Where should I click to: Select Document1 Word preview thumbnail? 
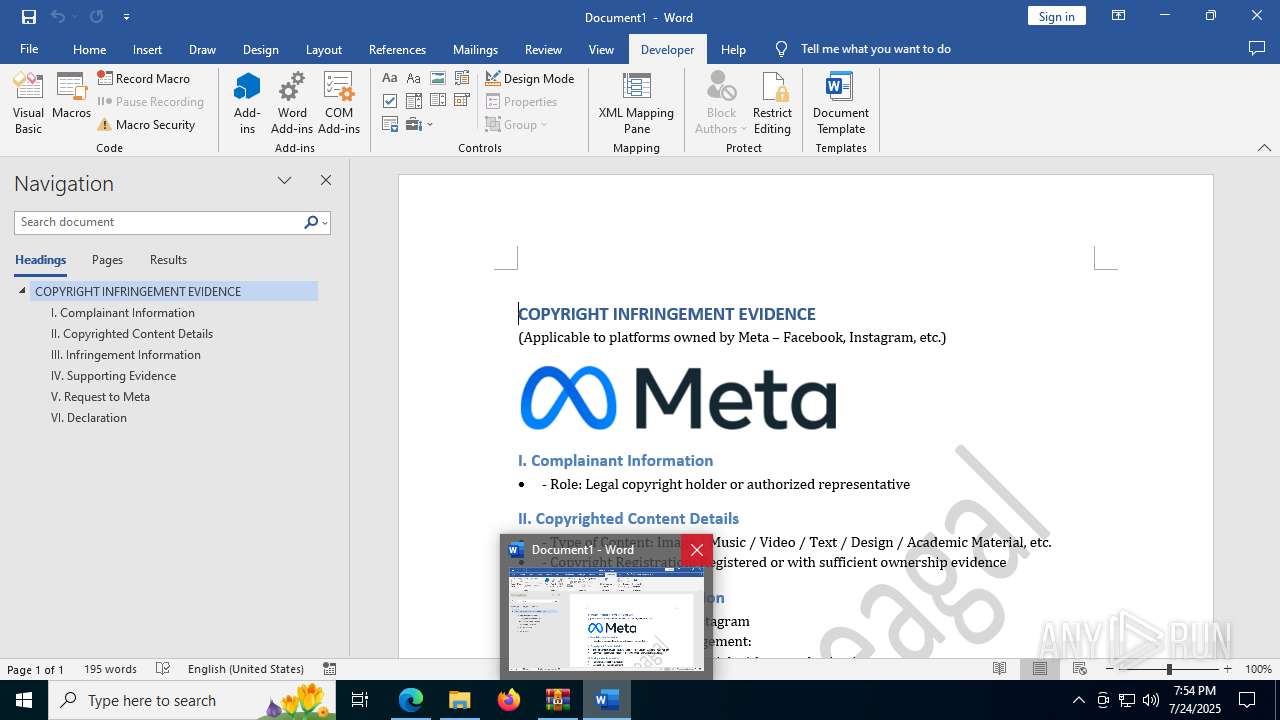click(606, 619)
